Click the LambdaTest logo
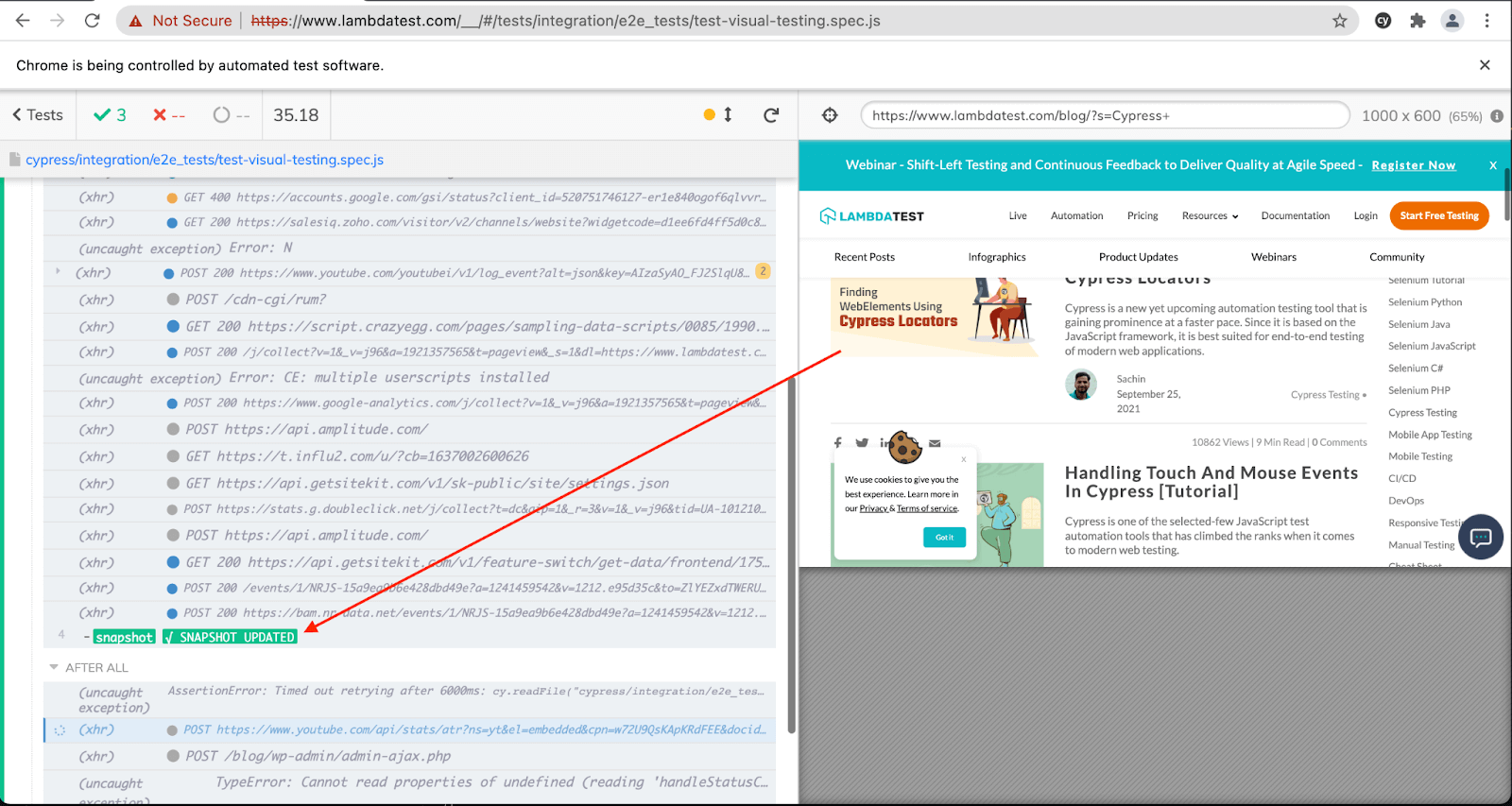Image resolution: width=1512 pixels, height=806 pixels. [871, 216]
